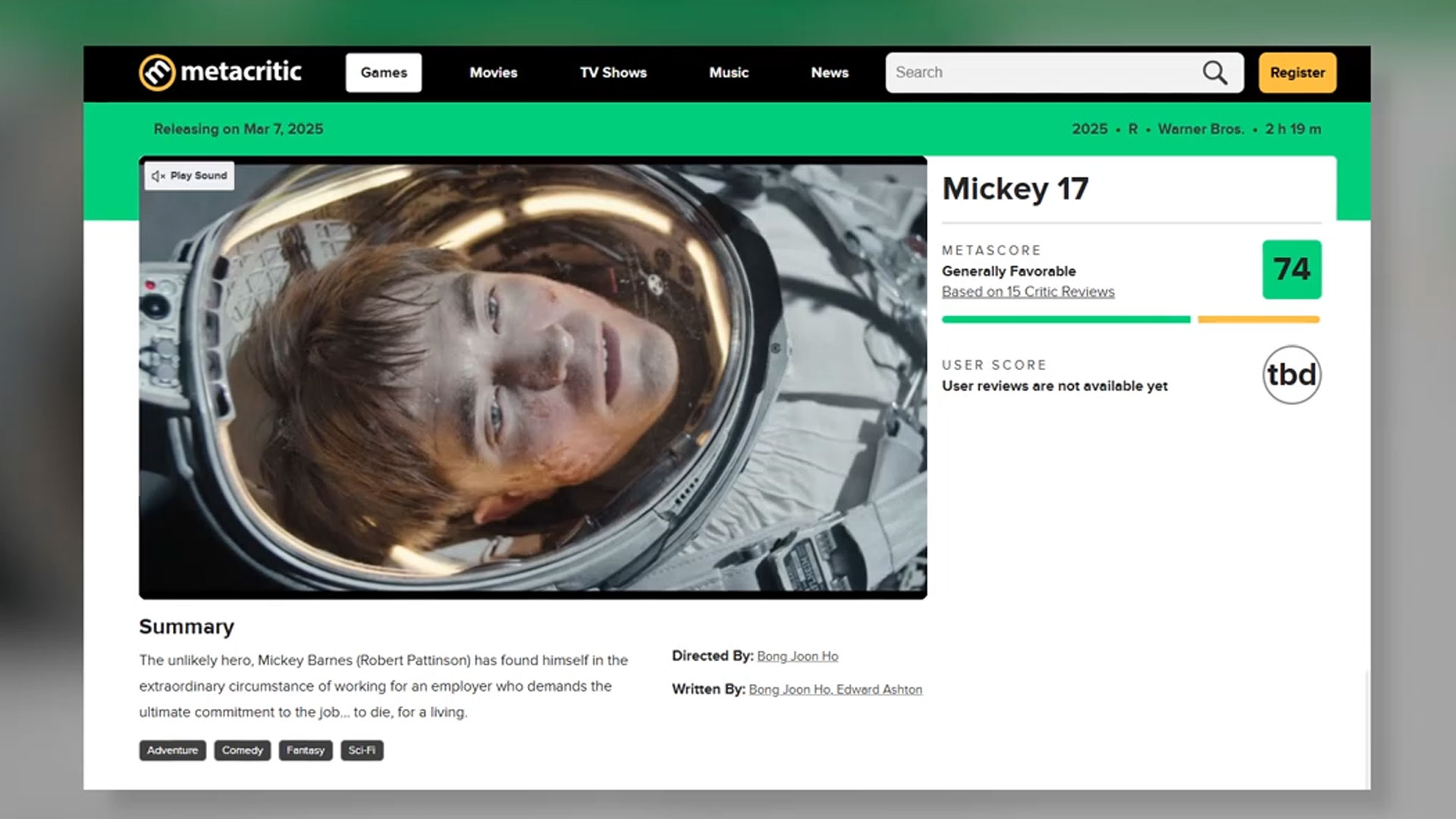The image size is (1456, 819).
Task: Click the Warner Bros. studio text
Action: click(1200, 129)
